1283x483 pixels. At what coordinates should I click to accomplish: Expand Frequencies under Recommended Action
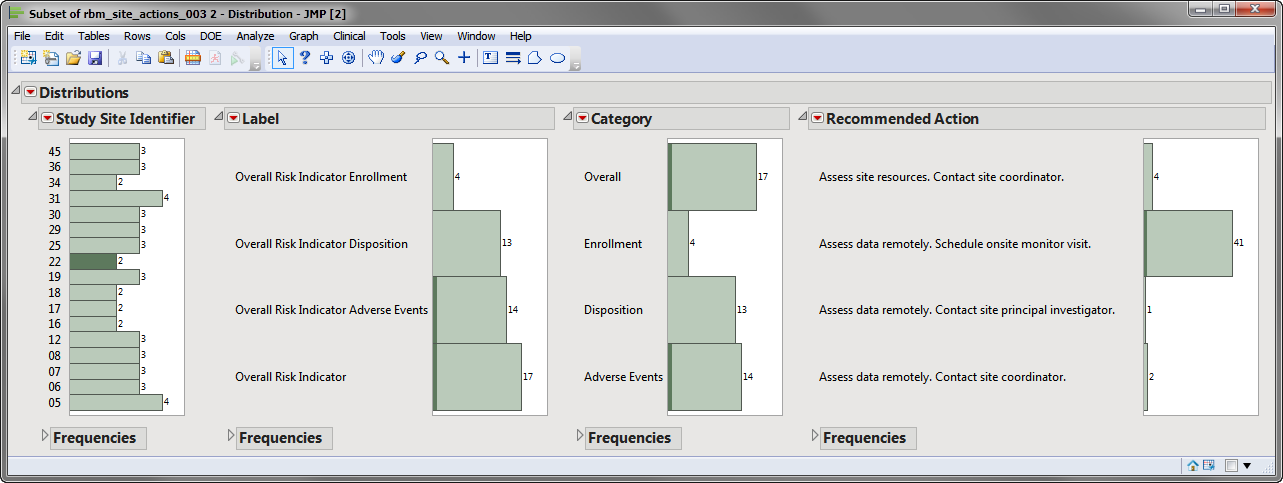coord(813,436)
